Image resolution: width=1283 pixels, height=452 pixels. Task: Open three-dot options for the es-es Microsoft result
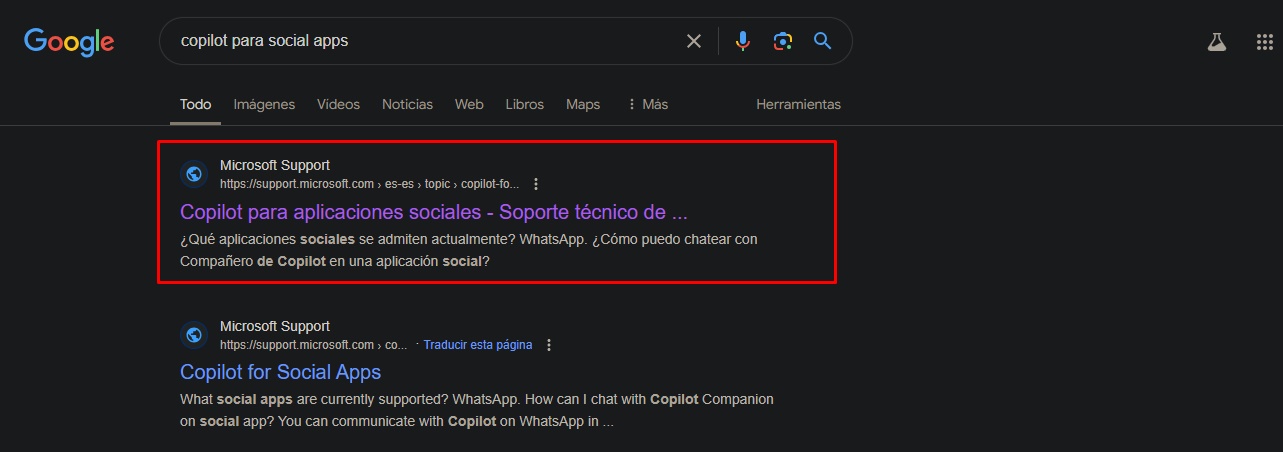pos(536,184)
